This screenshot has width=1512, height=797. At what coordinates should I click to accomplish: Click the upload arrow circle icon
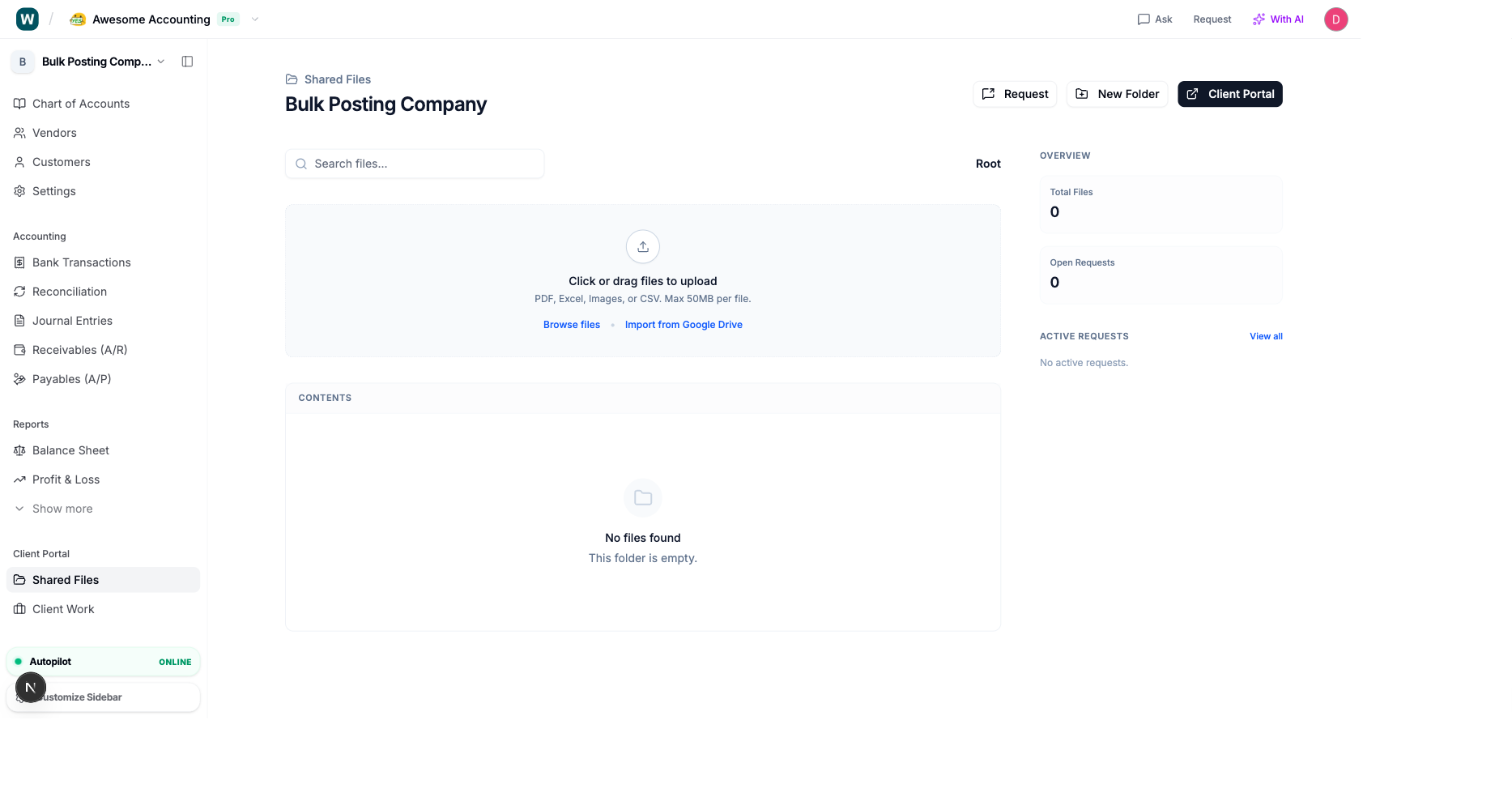tap(642, 247)
